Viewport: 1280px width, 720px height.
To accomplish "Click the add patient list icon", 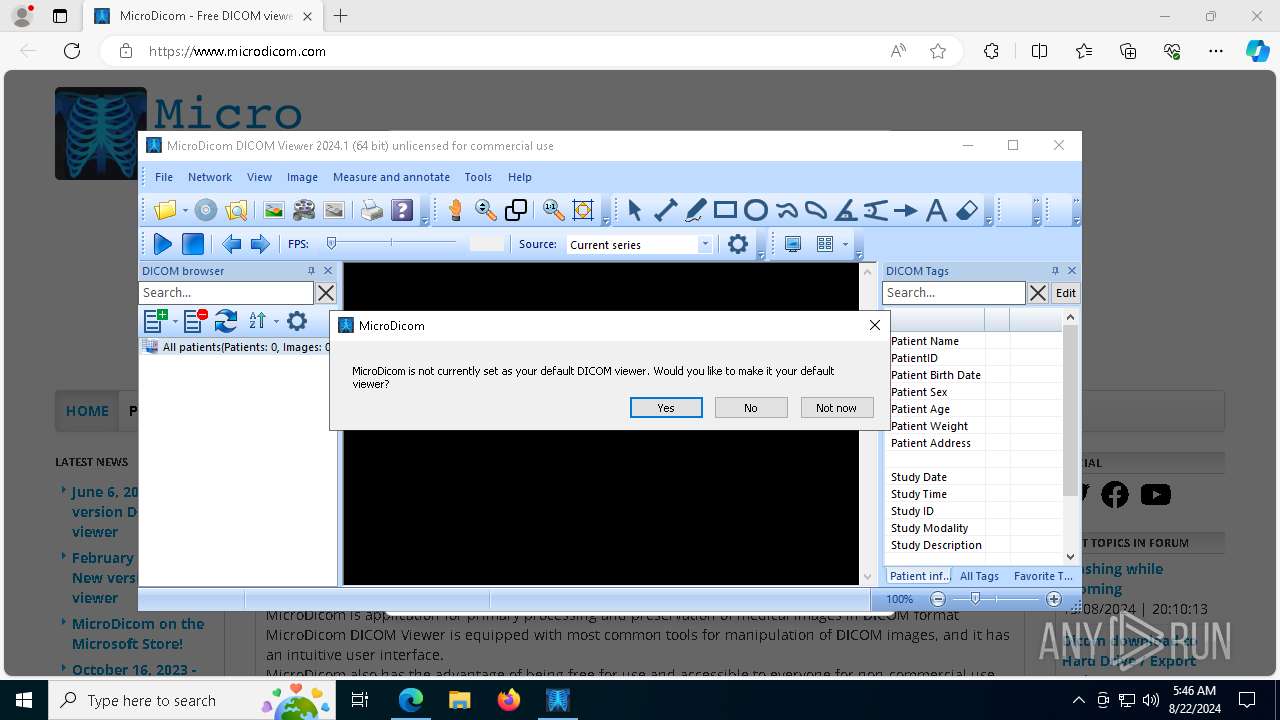I will point(155,321).
